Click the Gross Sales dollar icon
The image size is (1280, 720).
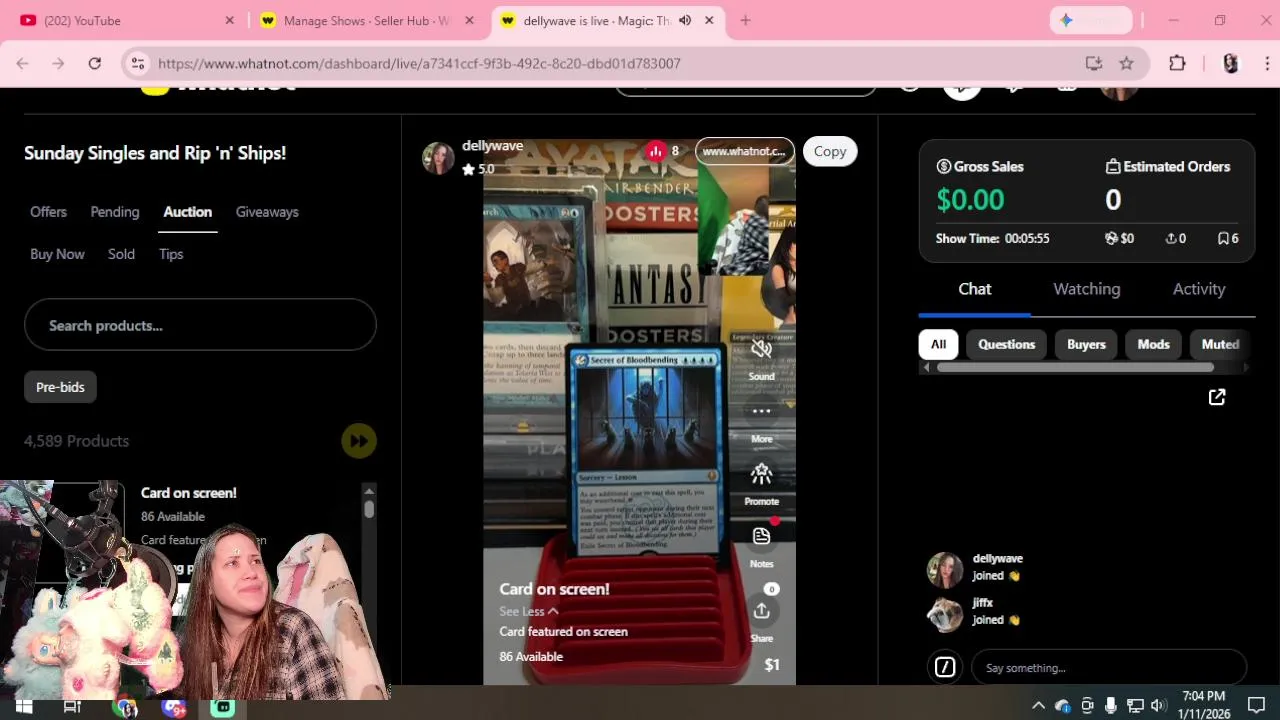tap(943, 166)
